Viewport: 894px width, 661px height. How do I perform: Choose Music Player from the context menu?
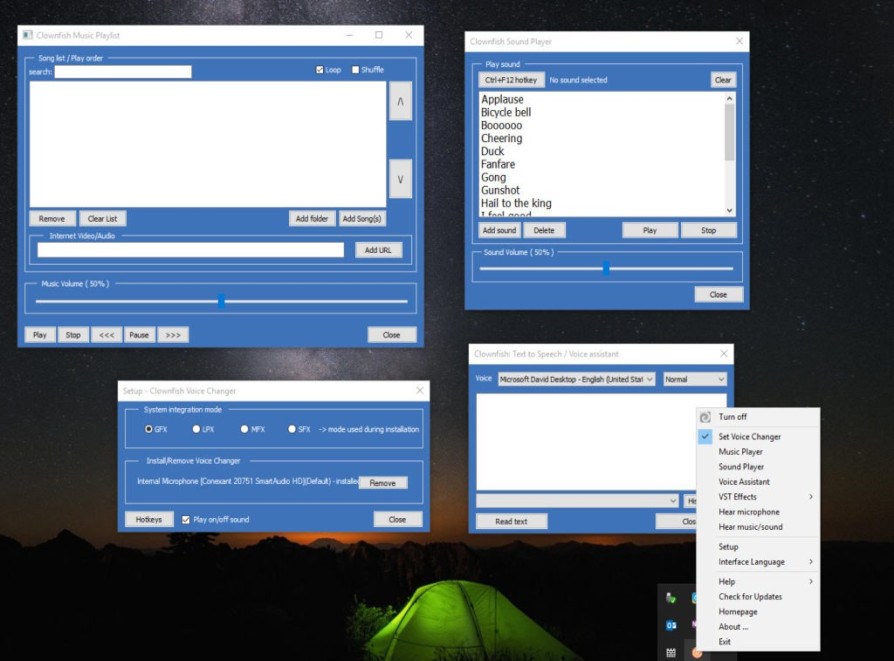click(740, 452)
